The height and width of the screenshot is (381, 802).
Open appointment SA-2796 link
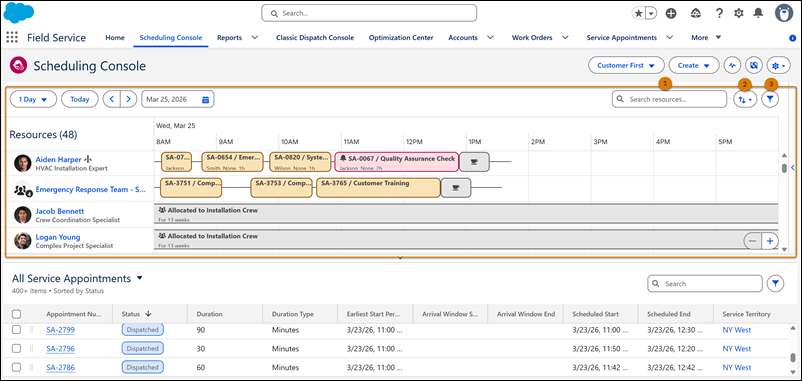pyautogui.click(x=60, y=348)
